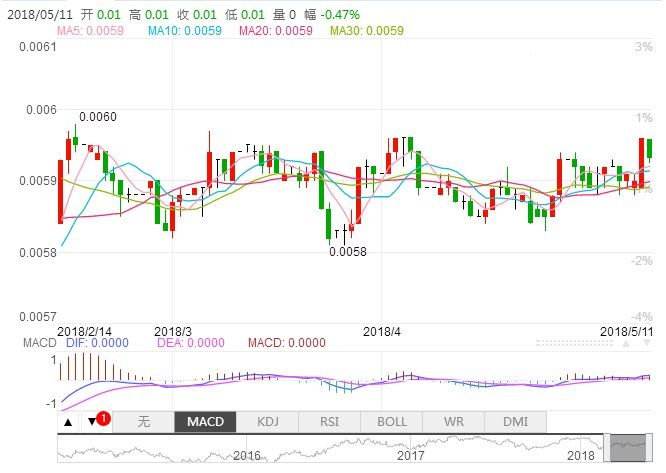Choose the DMI indicator tab
This screenshot has height=473, width=666.
click(x=516, y=422)
